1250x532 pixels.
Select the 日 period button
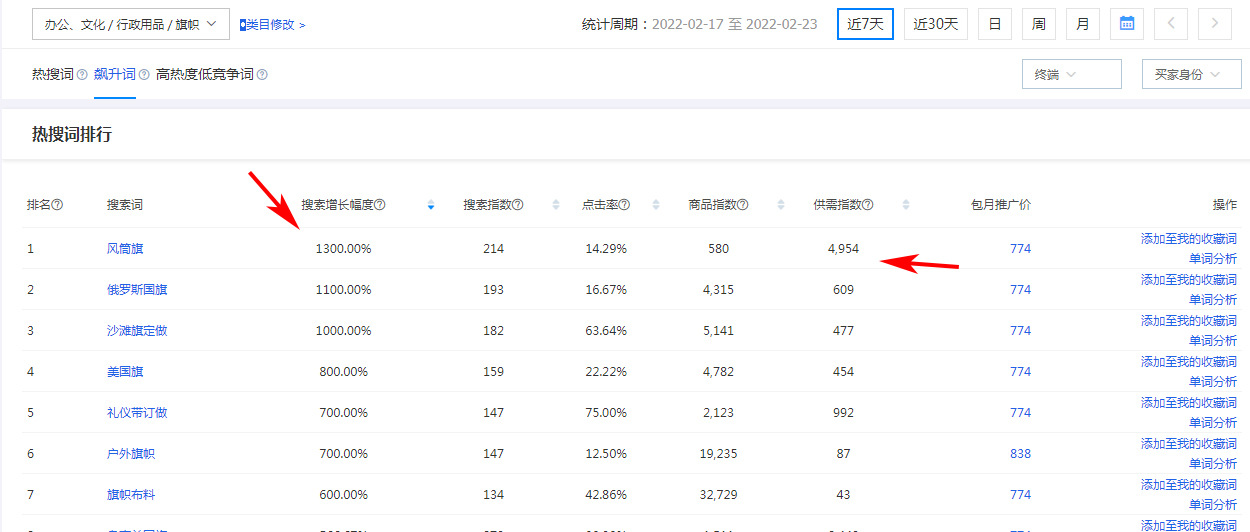pyautogui.click(x=995, y=23)
